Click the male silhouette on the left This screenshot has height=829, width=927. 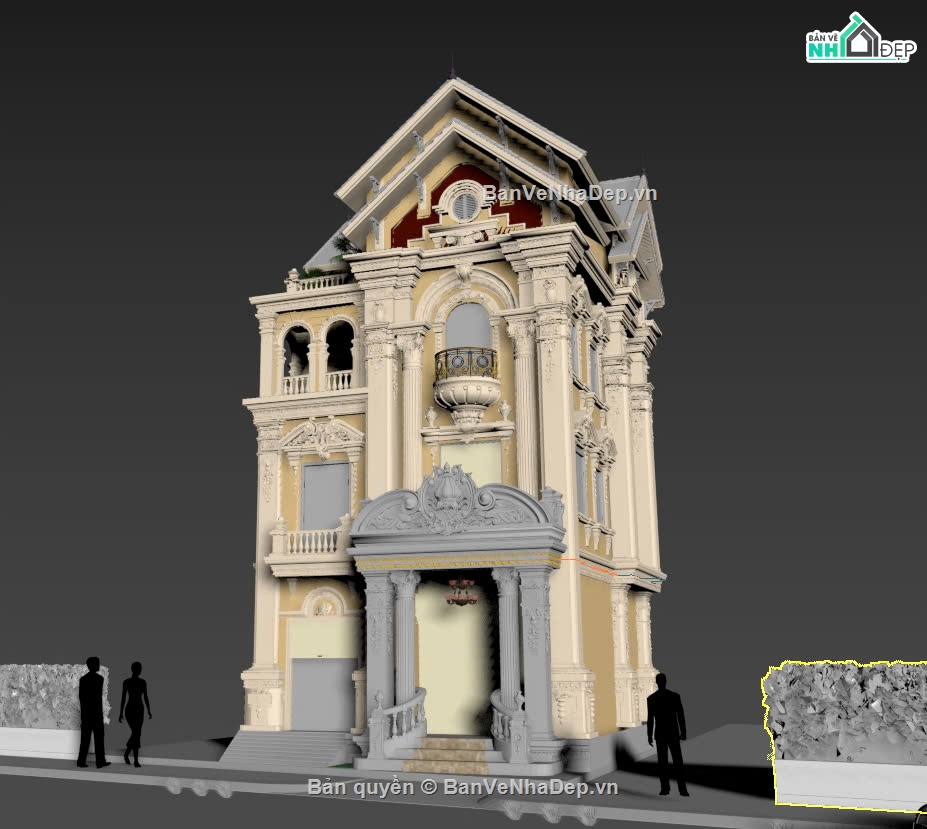pos(92,712)
